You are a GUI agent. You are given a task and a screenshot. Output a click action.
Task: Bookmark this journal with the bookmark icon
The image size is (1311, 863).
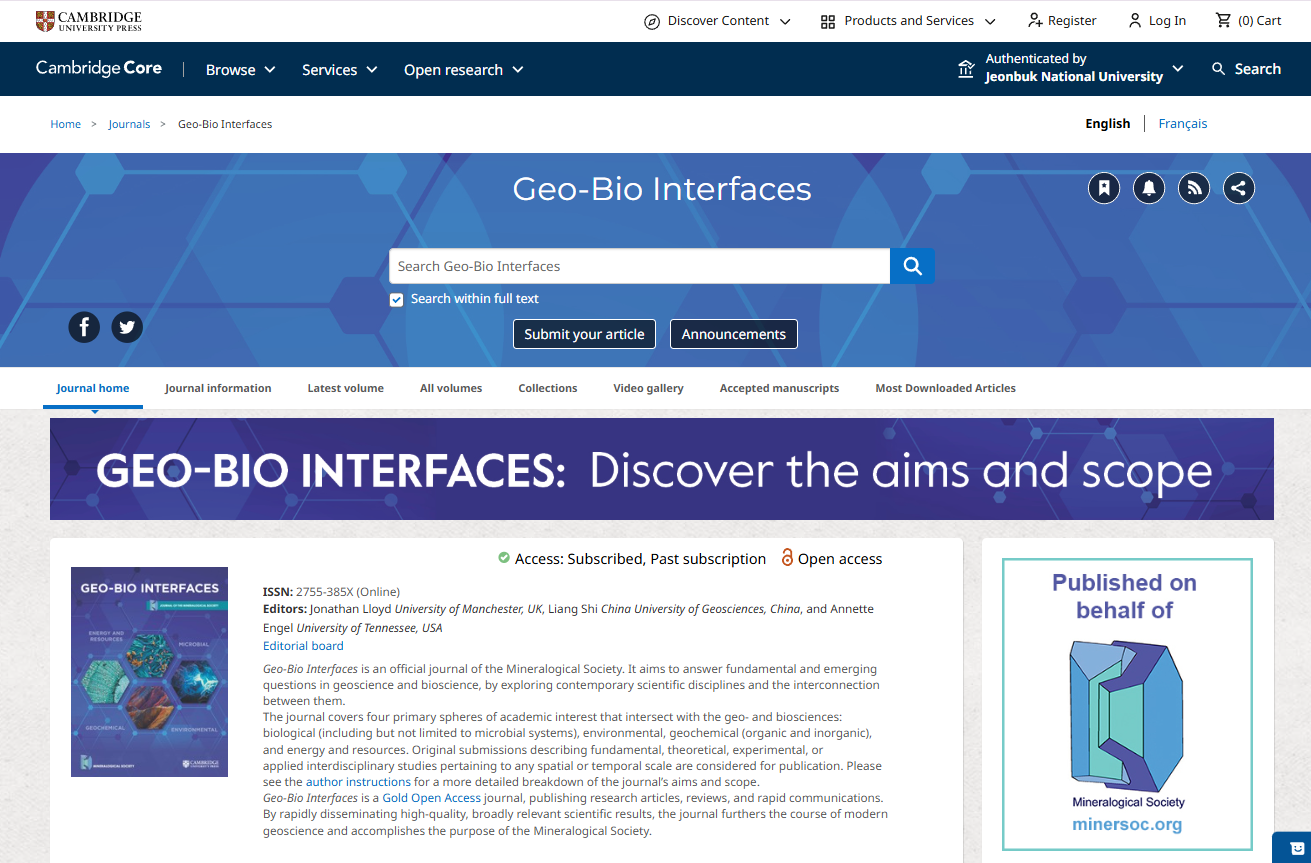[x=1104, y=188]
